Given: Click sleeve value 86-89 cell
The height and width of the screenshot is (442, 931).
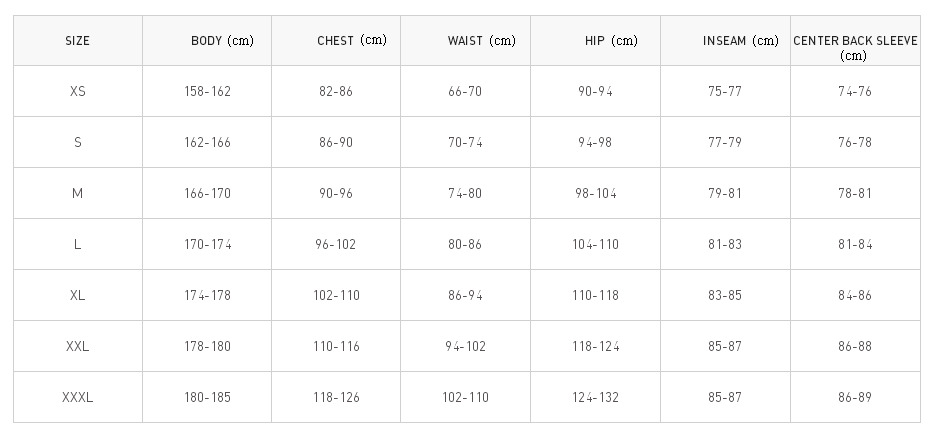Looking at the screenshot, I should pos(856,397).
